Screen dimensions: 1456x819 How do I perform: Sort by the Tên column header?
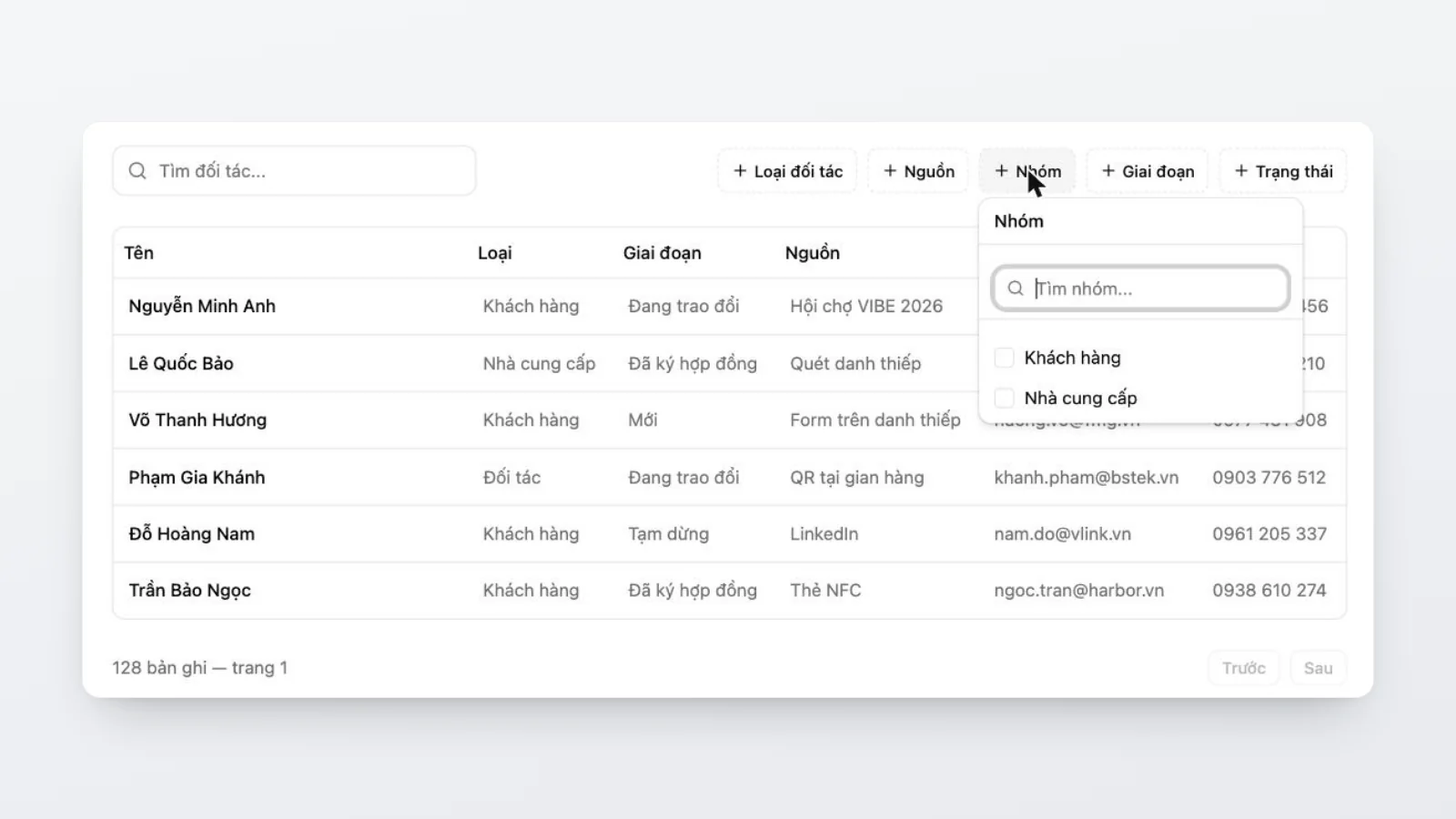139,253
